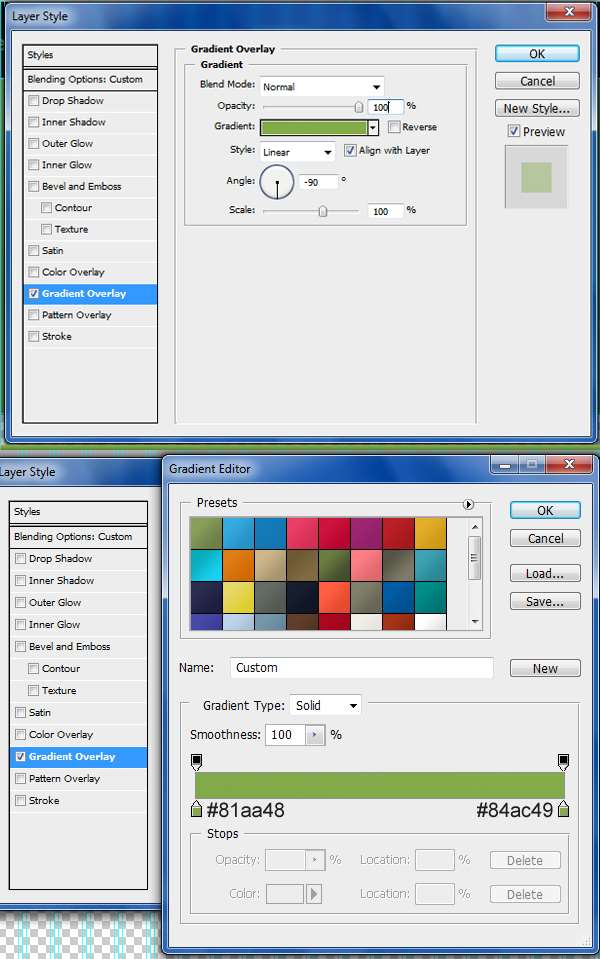Image resolution: width=600 pixels, height=959 pixels.
Task: Pick the orange gradient preset swatch
Action: [238, 565]
